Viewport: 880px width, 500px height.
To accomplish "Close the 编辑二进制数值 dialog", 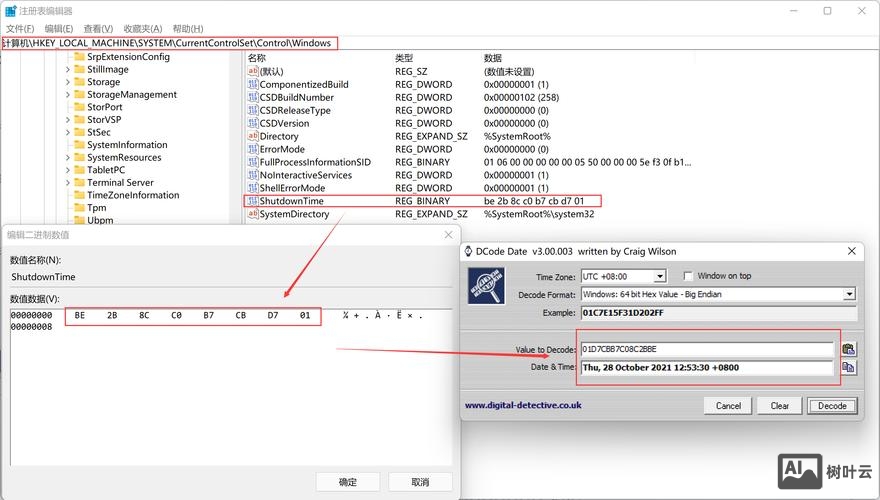I will pos(448,235).
